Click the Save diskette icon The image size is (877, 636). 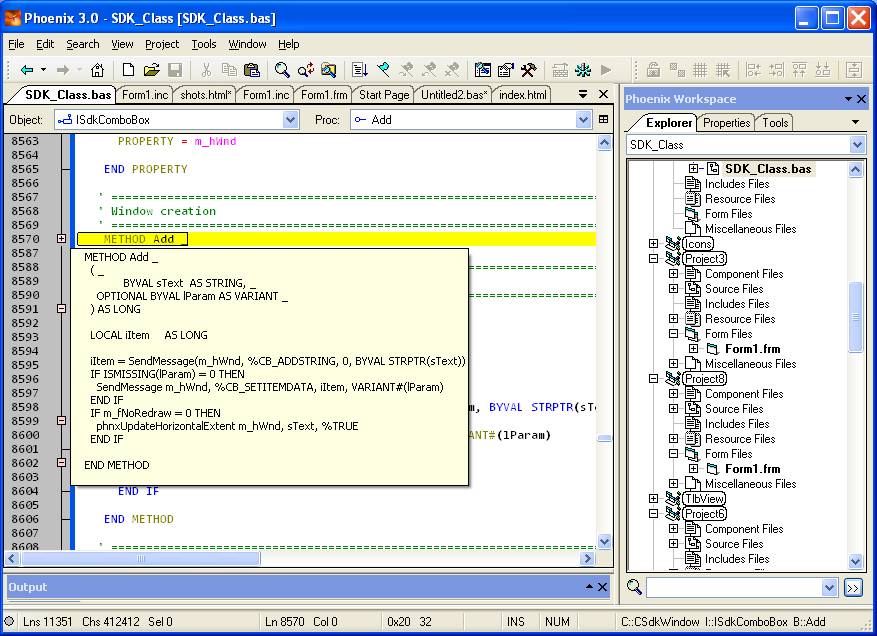tap(175, 70)
